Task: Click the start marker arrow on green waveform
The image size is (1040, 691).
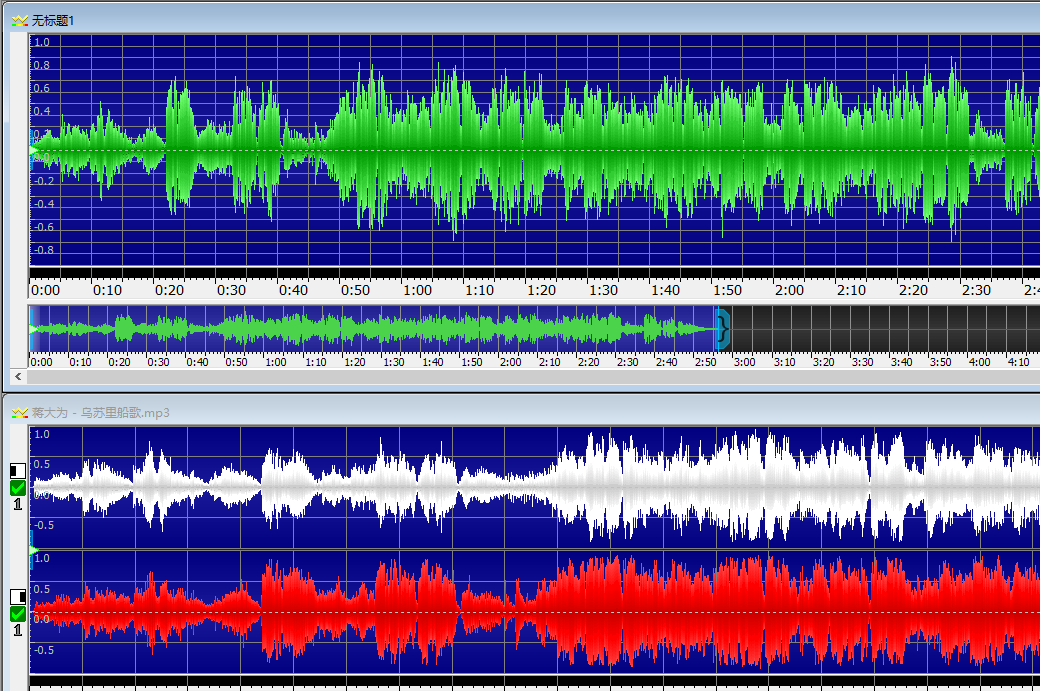Action: point(33,151)
